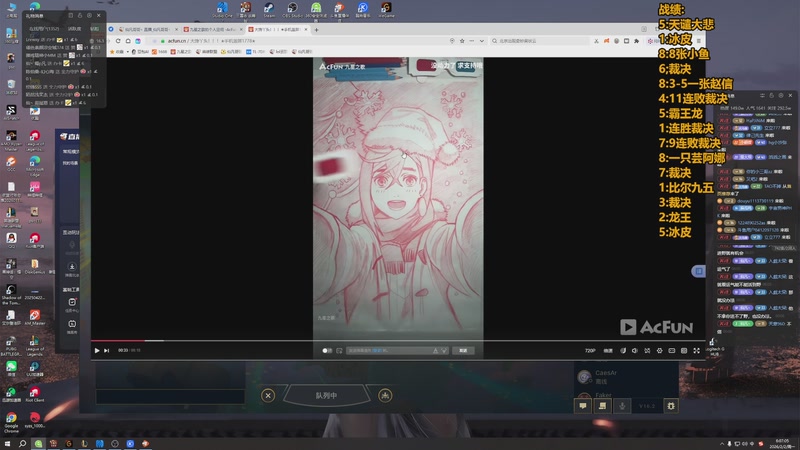The width and height of the screenshot is (800, 450).
Task: Open the Riot Client desktop shortcut
Action: [x=35, y=394]
